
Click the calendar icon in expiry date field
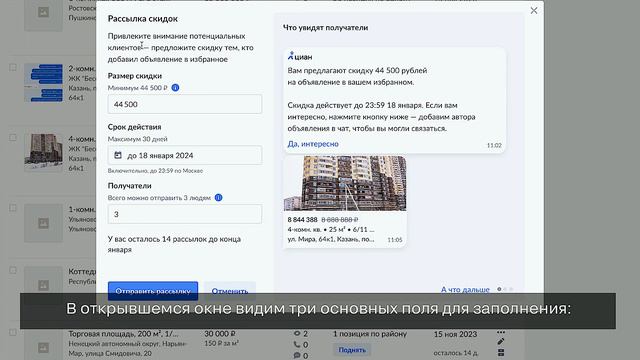pos(118,155)
